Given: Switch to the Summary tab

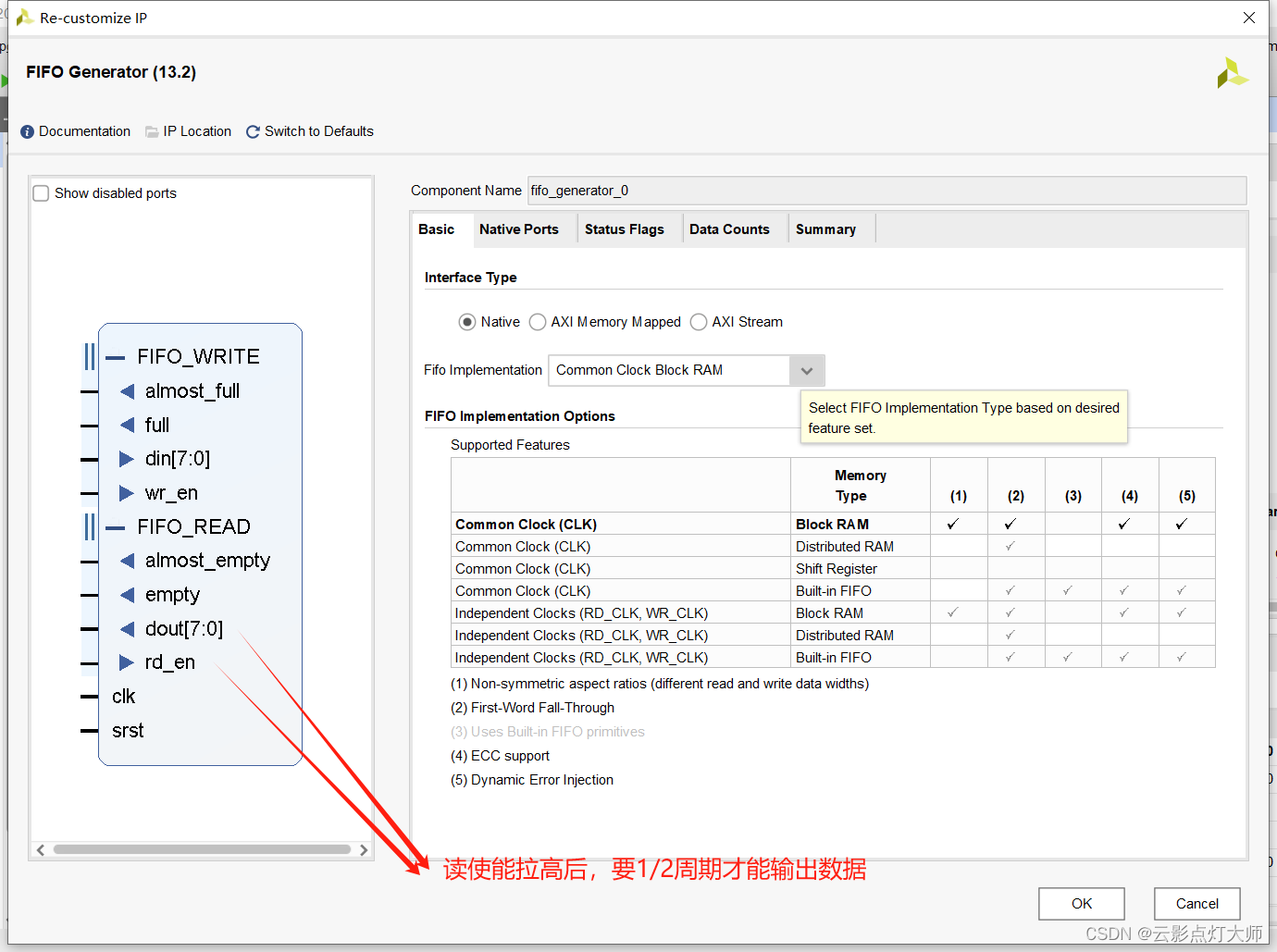Looking at the screenshot, I should 825,229.
